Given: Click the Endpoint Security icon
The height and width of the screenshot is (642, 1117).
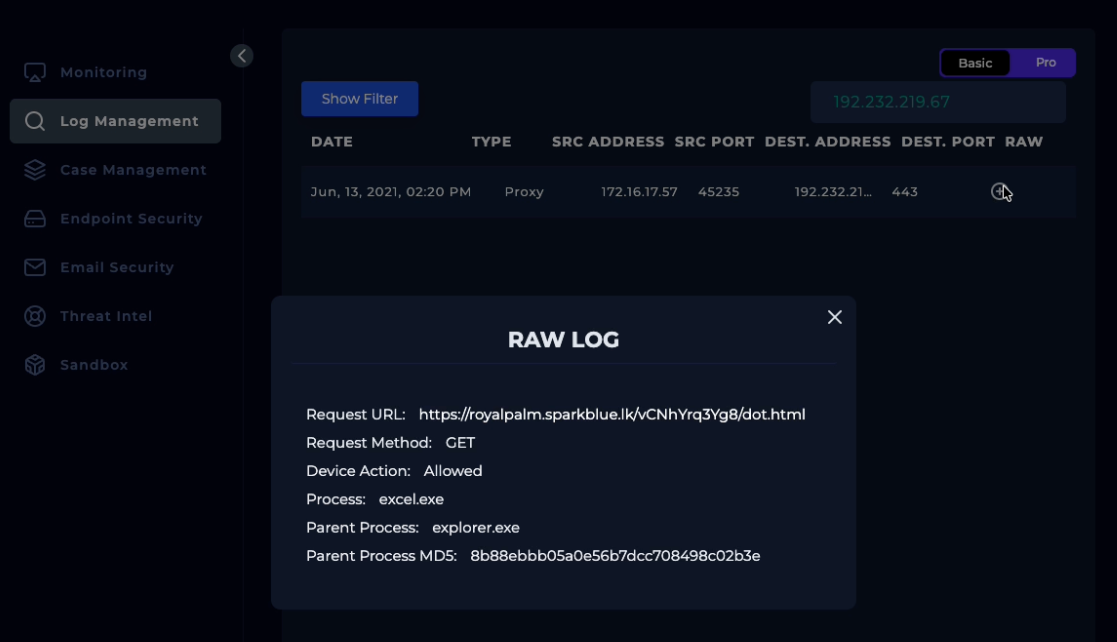Looking at the screenshot, I should tap(35, 219).
